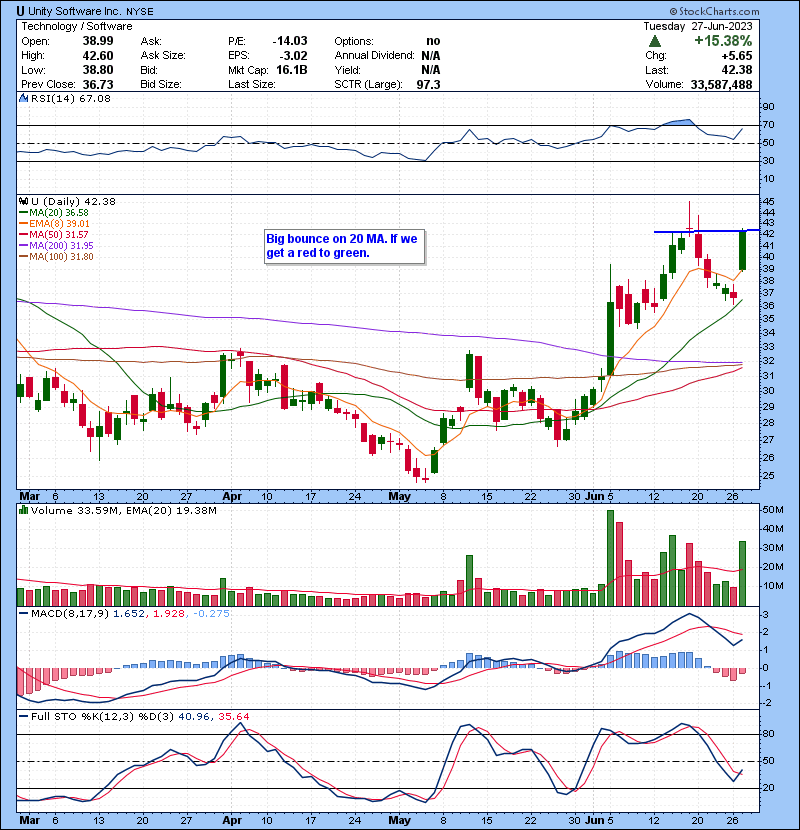Click the 'Bid Size:' label
Screen dimensions: 800x830
161,84
